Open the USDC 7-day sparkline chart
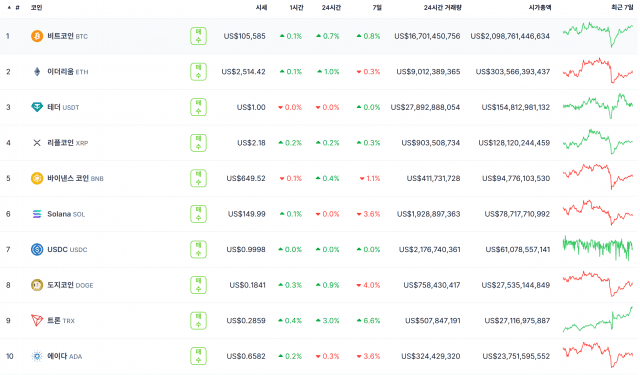Screen dimensions: 640x375 (598, 248)
